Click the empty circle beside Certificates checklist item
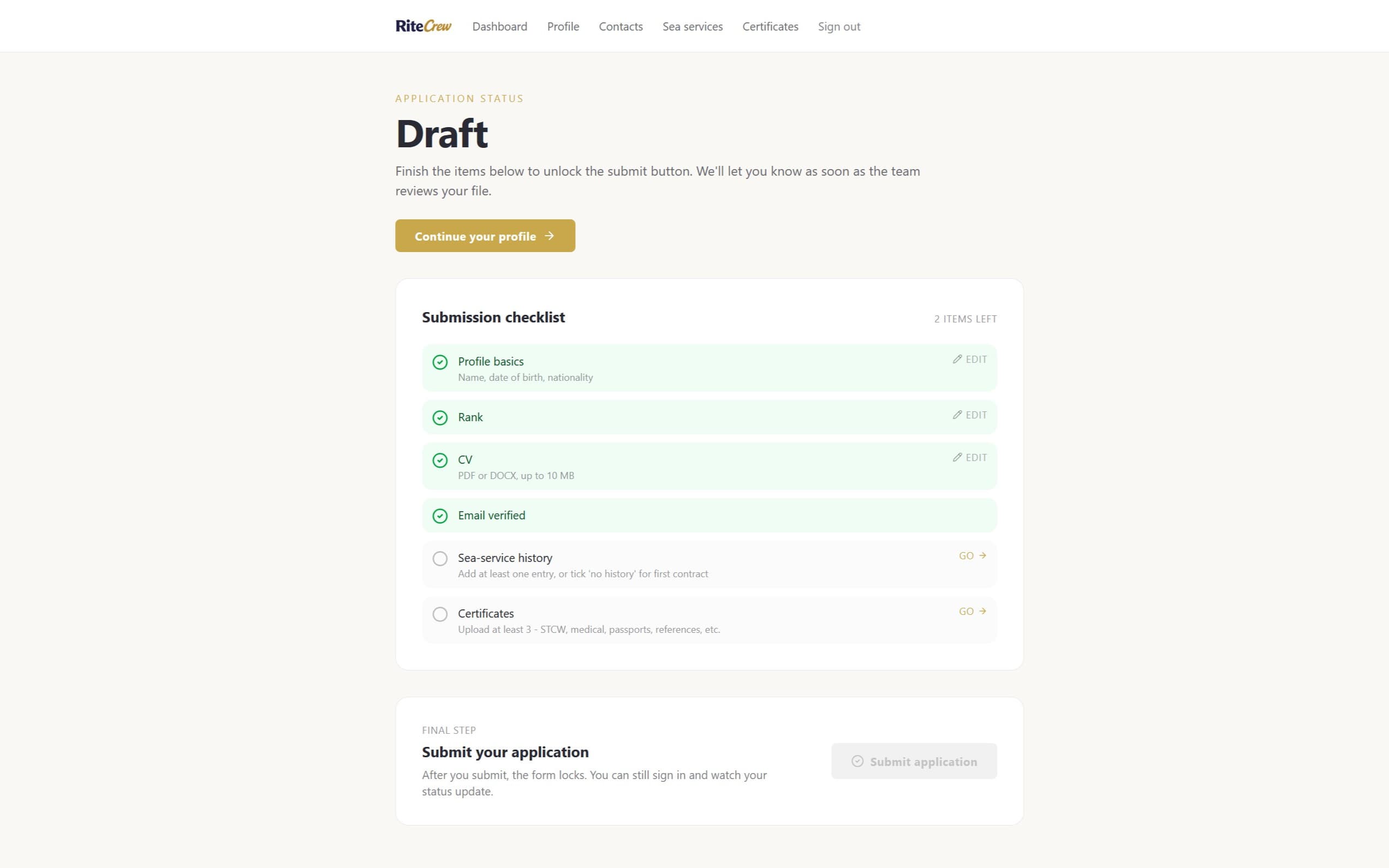Viewport: 1389px width, 868px height. tap(440, 614)
